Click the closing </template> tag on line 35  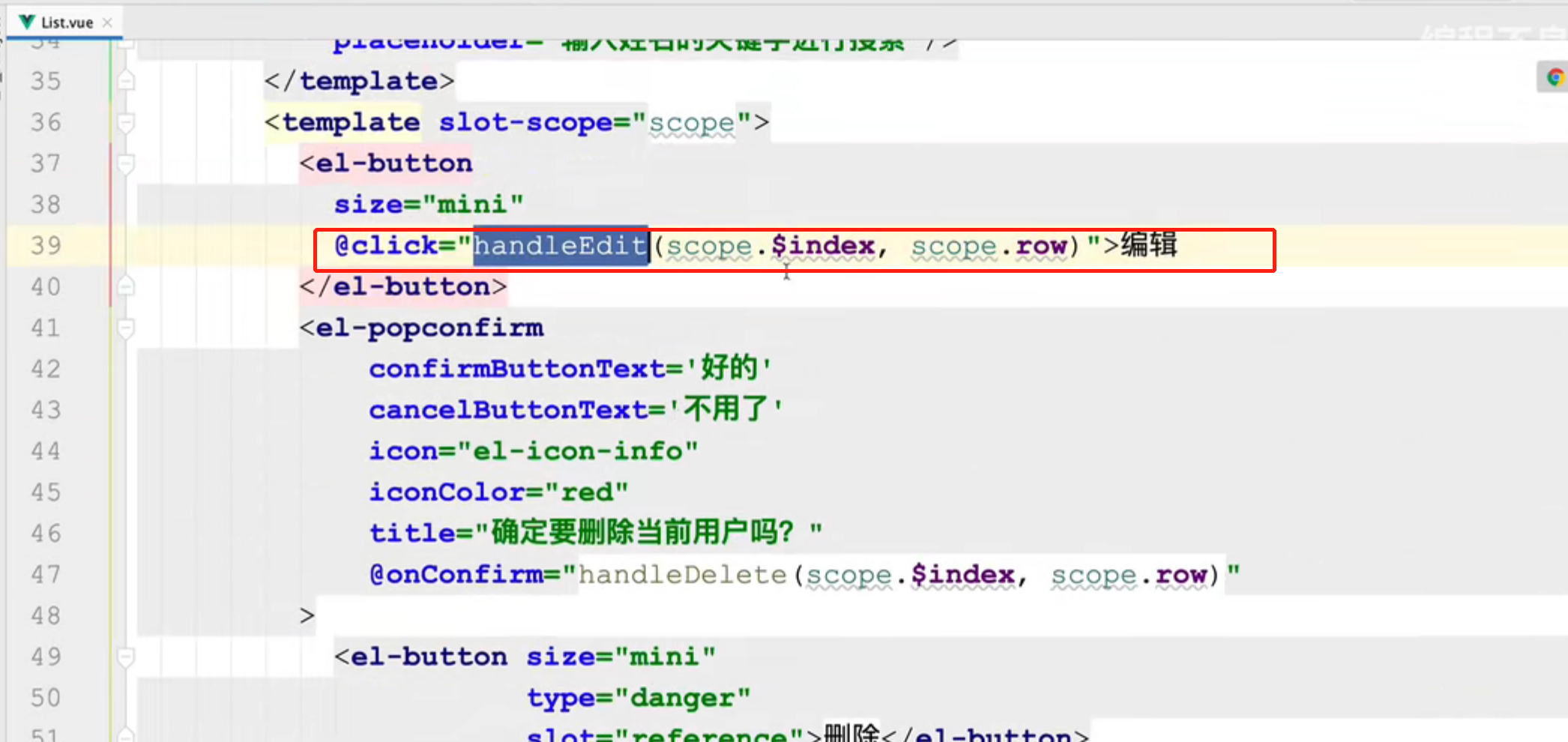[x=360, y=80]
